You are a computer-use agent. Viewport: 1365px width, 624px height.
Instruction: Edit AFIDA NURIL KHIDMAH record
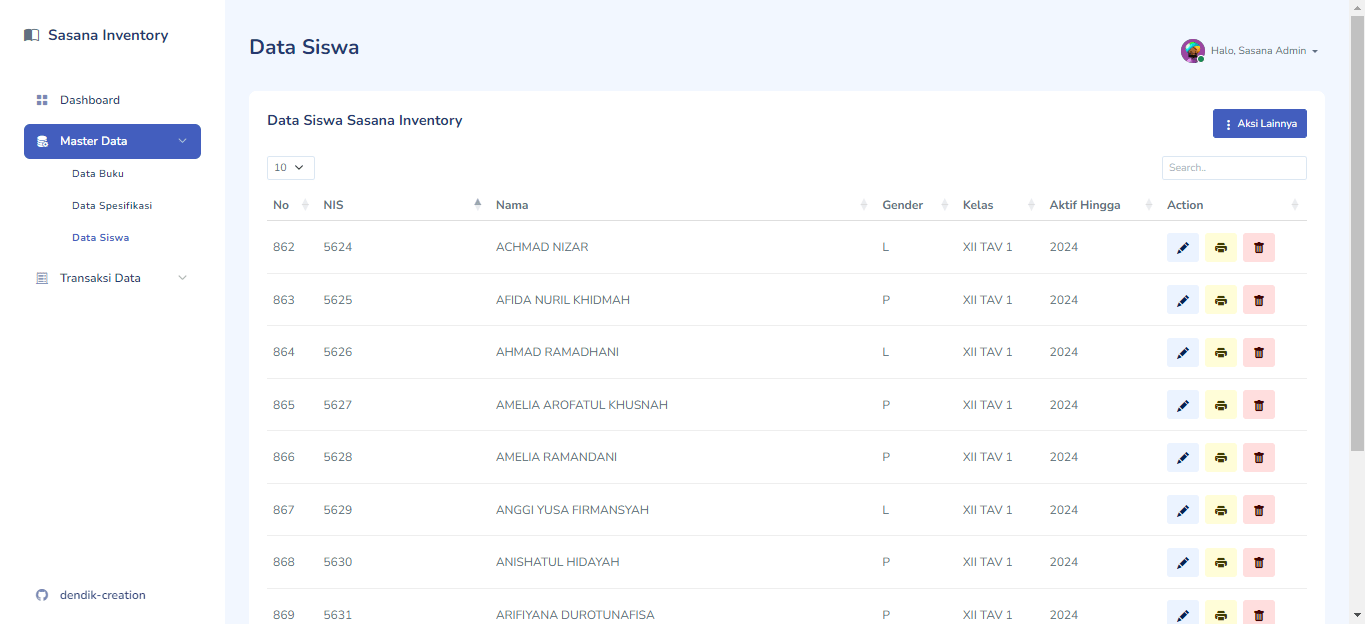click(x=1183, y=300)
